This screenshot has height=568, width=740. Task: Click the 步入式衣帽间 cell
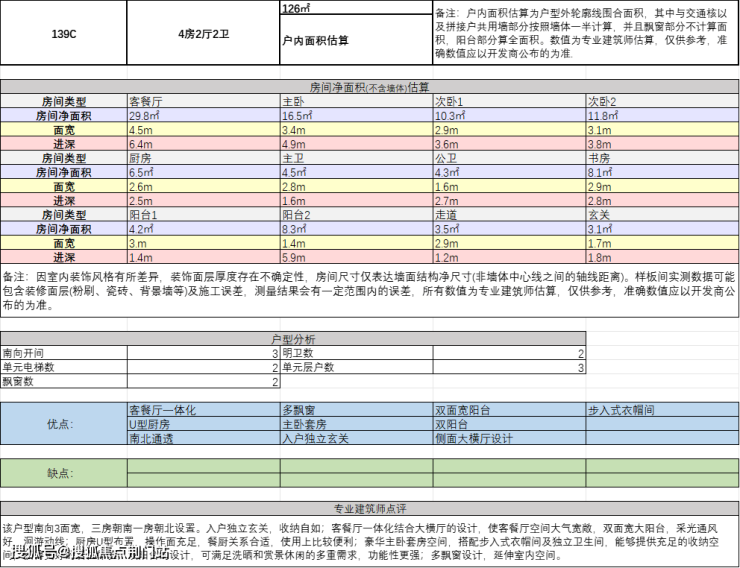(663, 409)
